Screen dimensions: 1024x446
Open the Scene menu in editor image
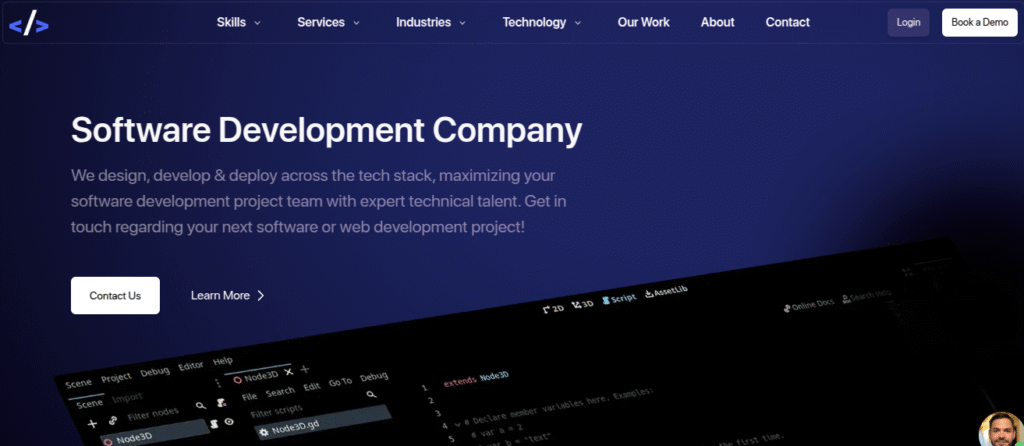click(x=78, y=383)
